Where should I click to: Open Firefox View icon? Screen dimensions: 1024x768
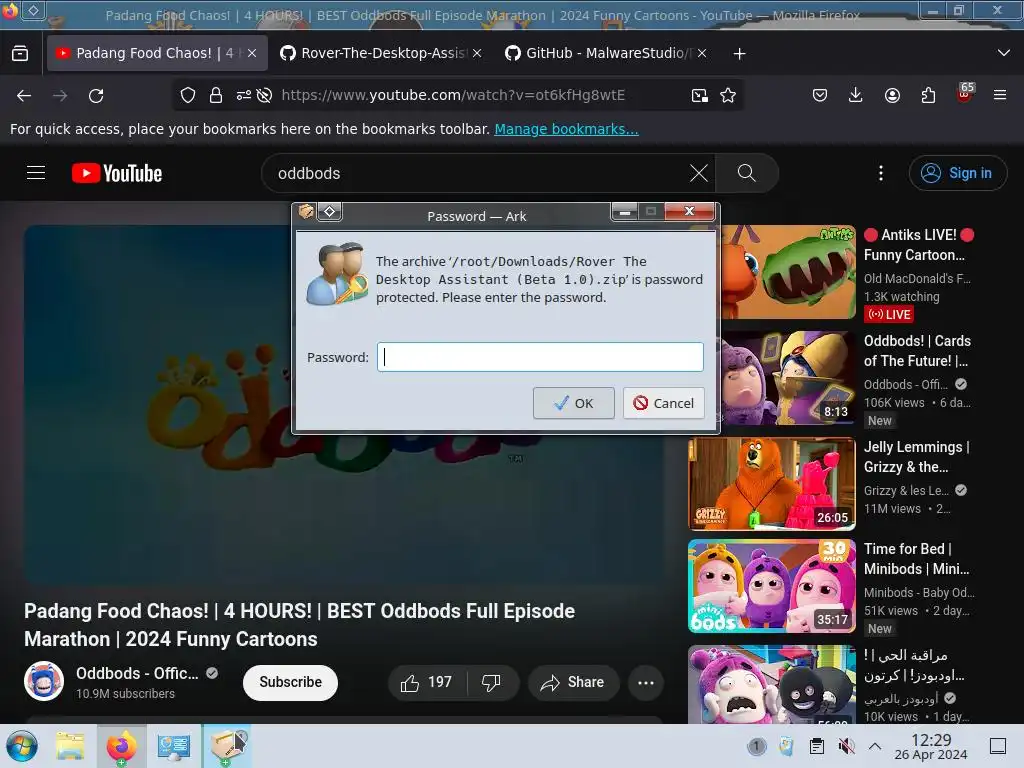tap(20, 53)
